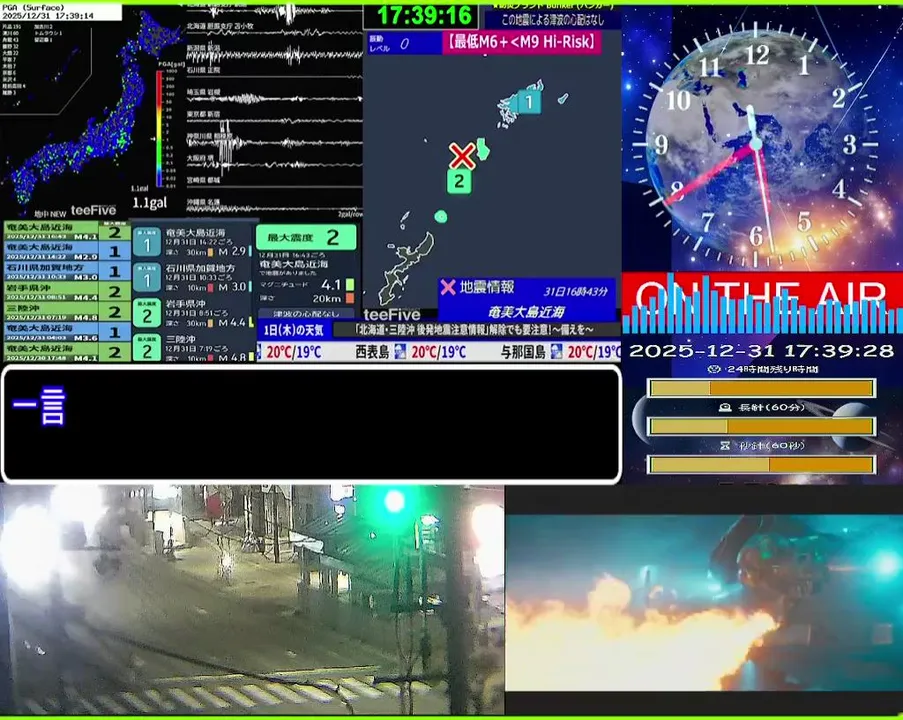Click the 与那国島 weather label
This screenshot has height=720, width=903.
[x=523, y=351]
